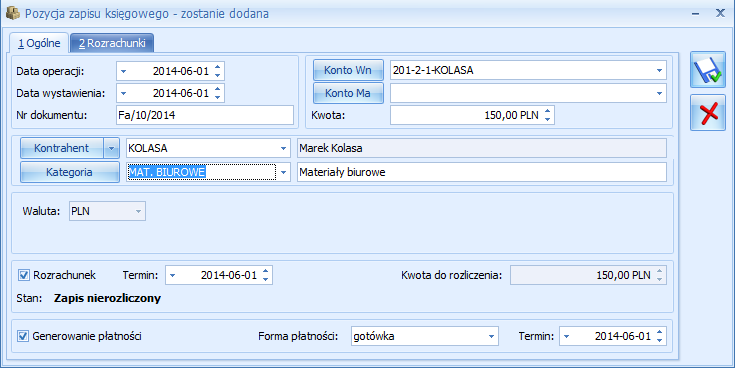Screen dimensions: 735x368
Task: Open calendar arrow for Data wystawienia
Action: tap(123, 93)
